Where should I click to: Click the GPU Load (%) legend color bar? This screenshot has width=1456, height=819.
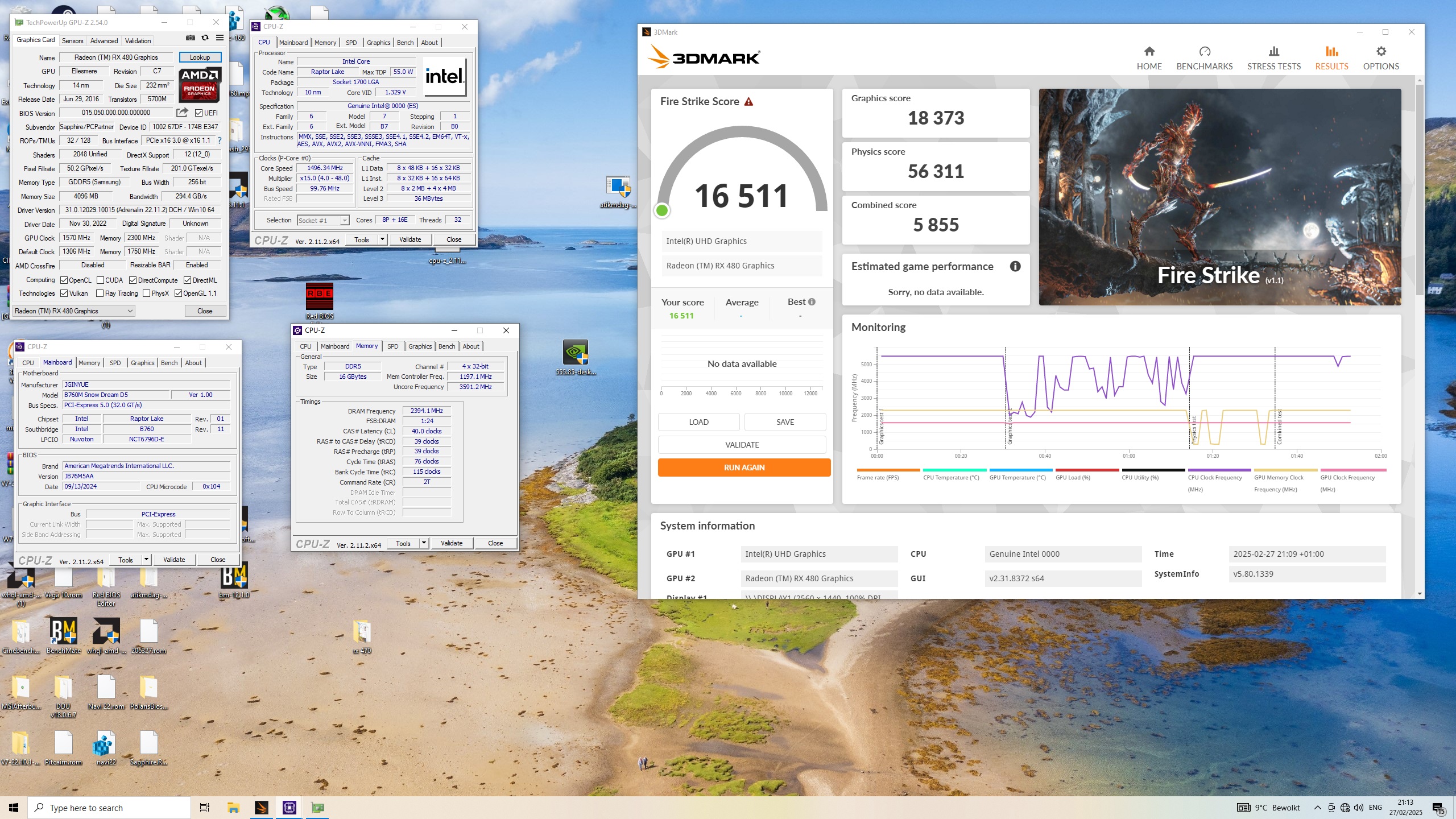tap(1087, 470)
